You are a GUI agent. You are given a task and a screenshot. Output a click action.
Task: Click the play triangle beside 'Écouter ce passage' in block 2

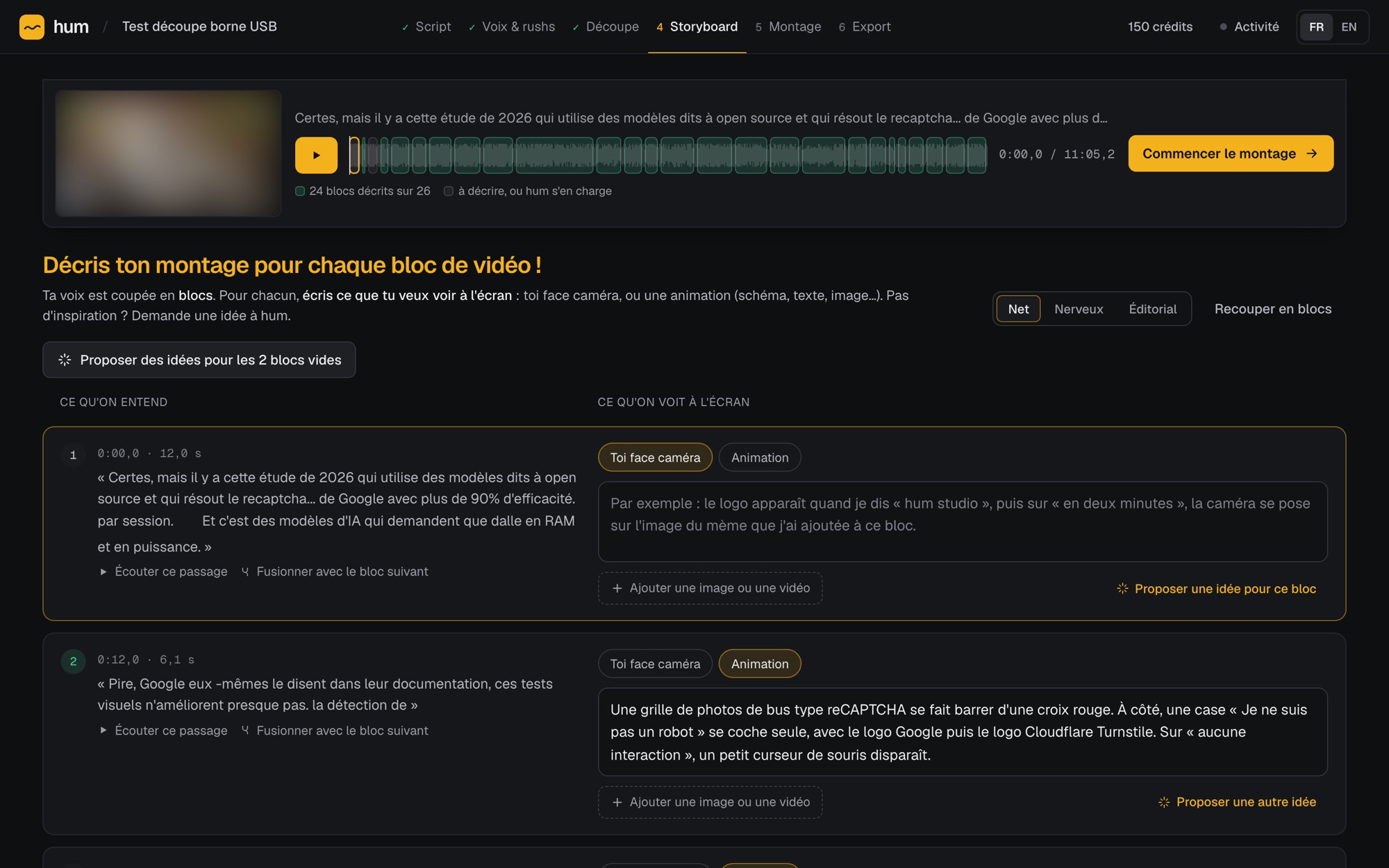click(103, 731)
